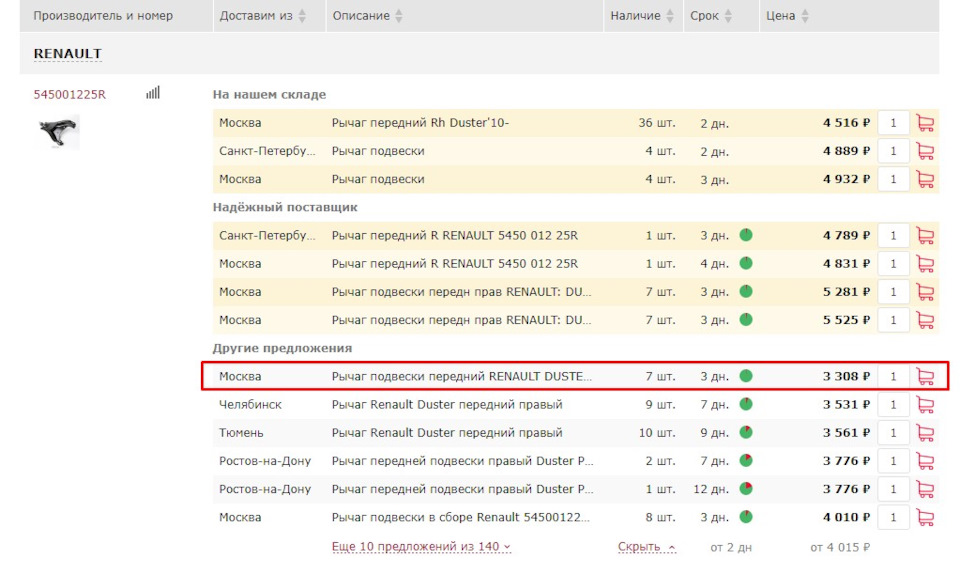Add the 4 516 ₽ Москва item to cart
Viewport: 960px width, 574px height.
coord(925,123)
